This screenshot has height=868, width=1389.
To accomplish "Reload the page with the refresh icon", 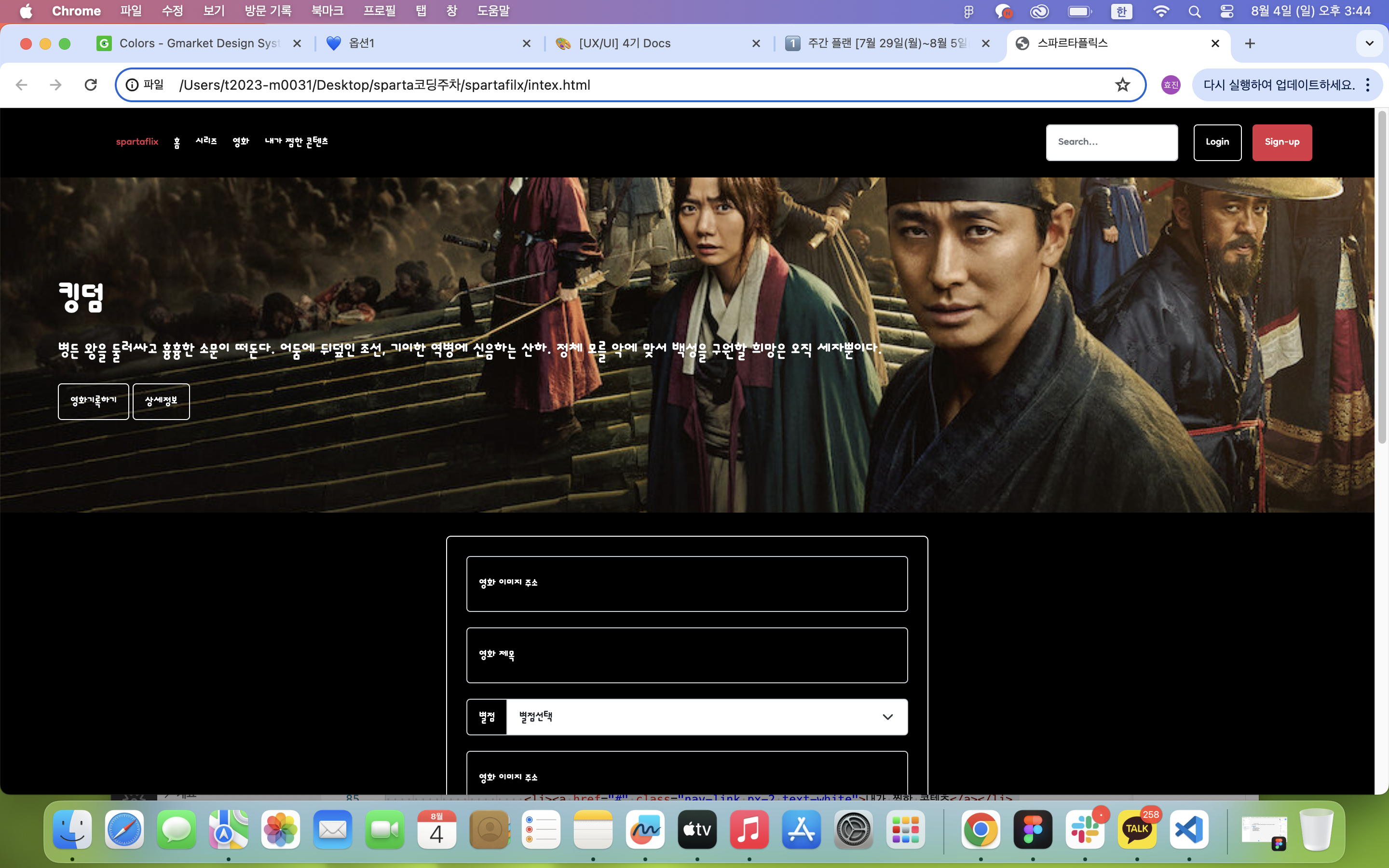I will (x=91, y=85).
